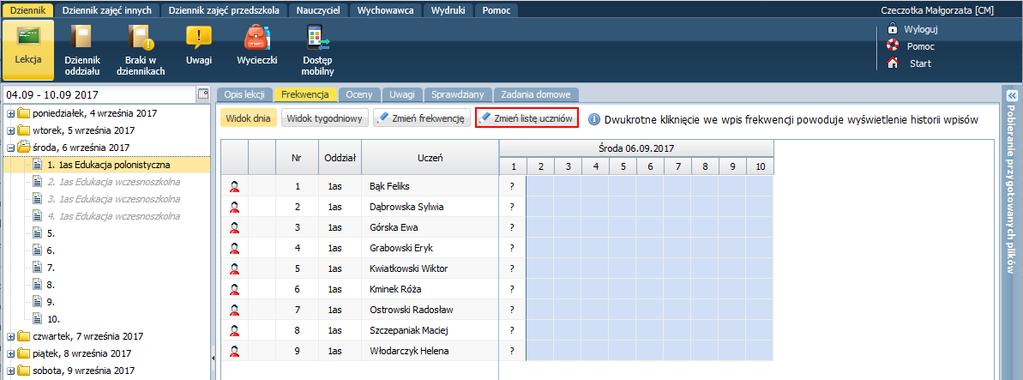Click student icon for Kminek Róża
The width and height of the screenshot is (1023, 380).
234,289
